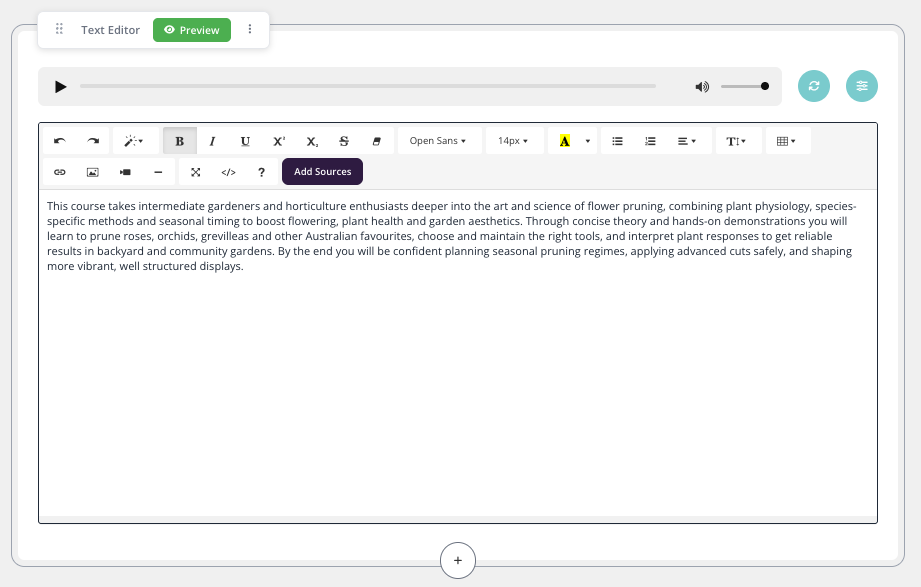The height and width of the screenshot is (587, 921).
Task: Click the insert link icon
Action: 60,172
